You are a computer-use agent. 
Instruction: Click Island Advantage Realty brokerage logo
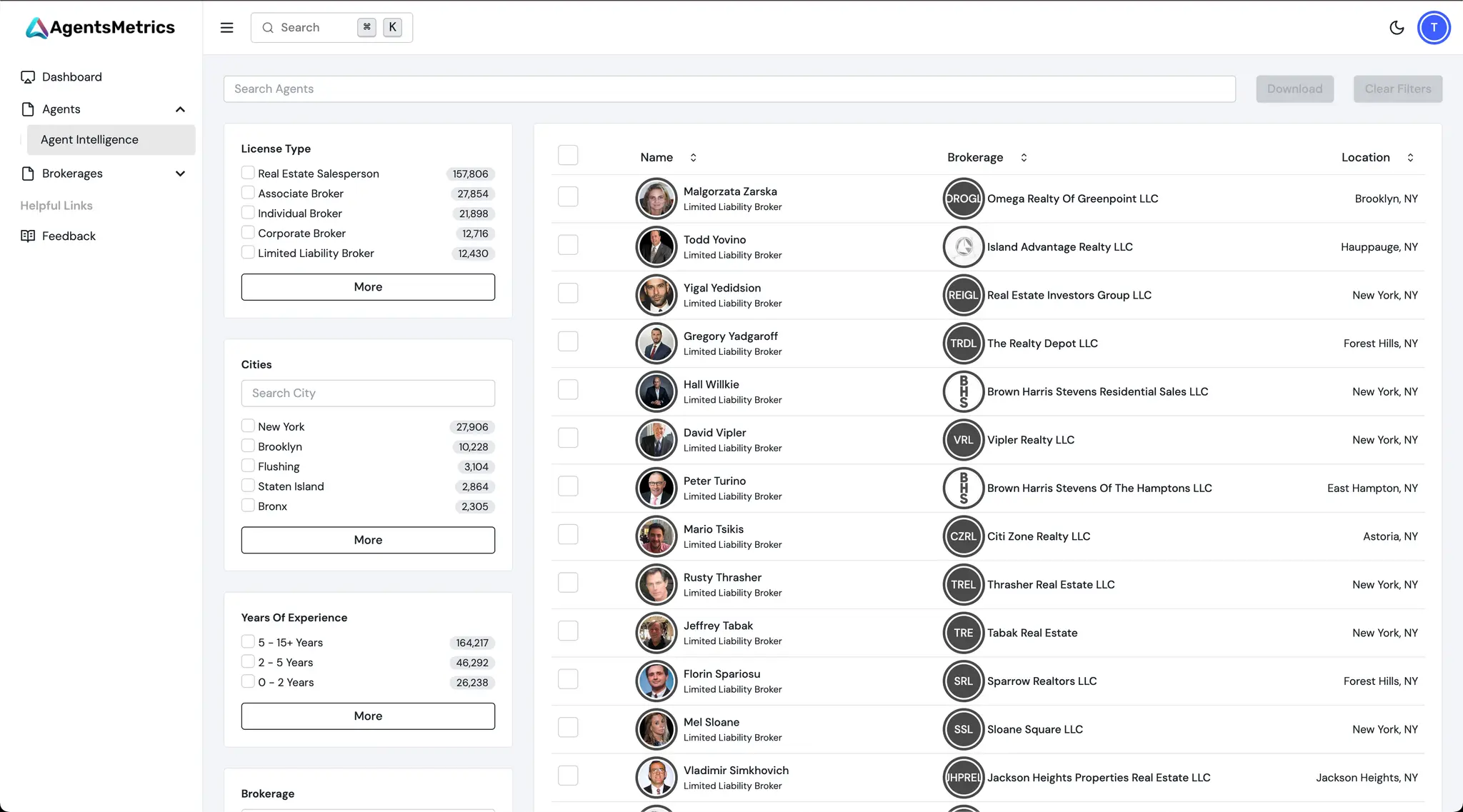click(x=963, y=247)
